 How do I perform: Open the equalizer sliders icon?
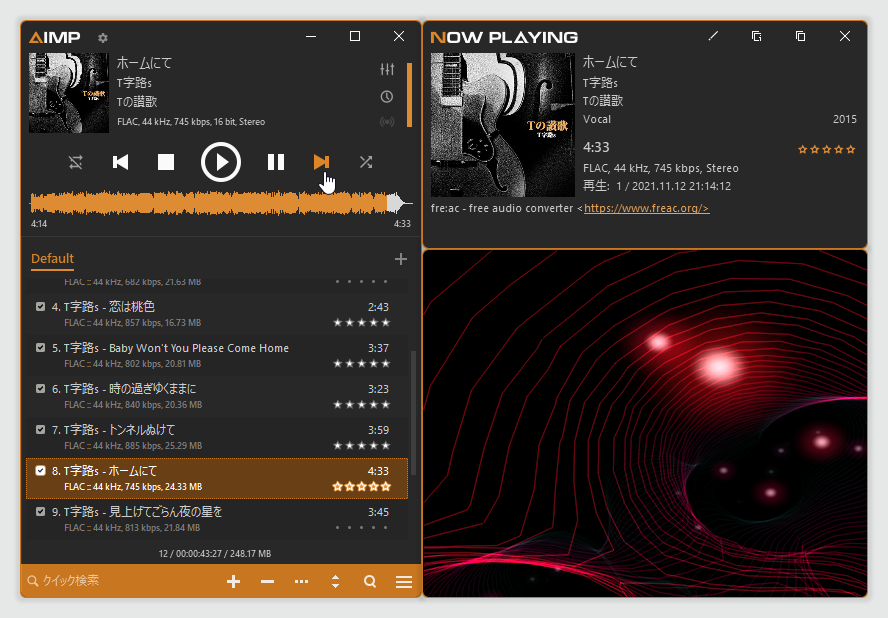387,69
